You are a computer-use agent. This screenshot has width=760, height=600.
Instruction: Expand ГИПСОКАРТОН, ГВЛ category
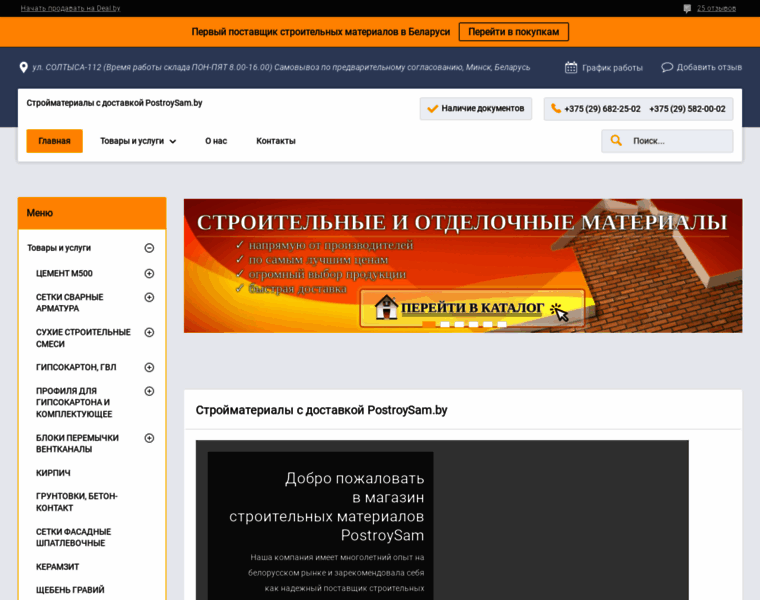(149, 367)
